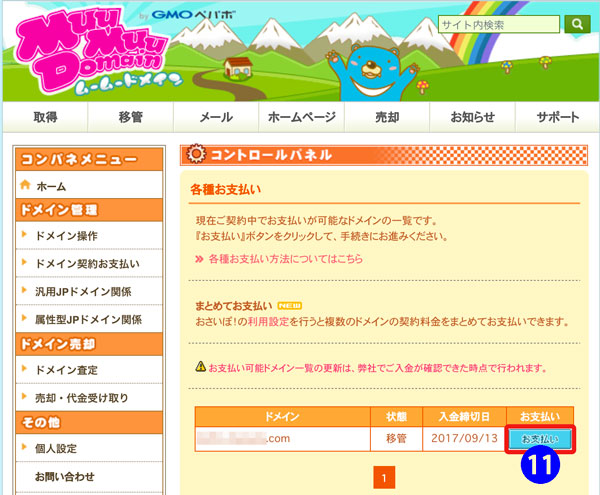Click the arrow icon beside 個人設定

tap(24, 446)
